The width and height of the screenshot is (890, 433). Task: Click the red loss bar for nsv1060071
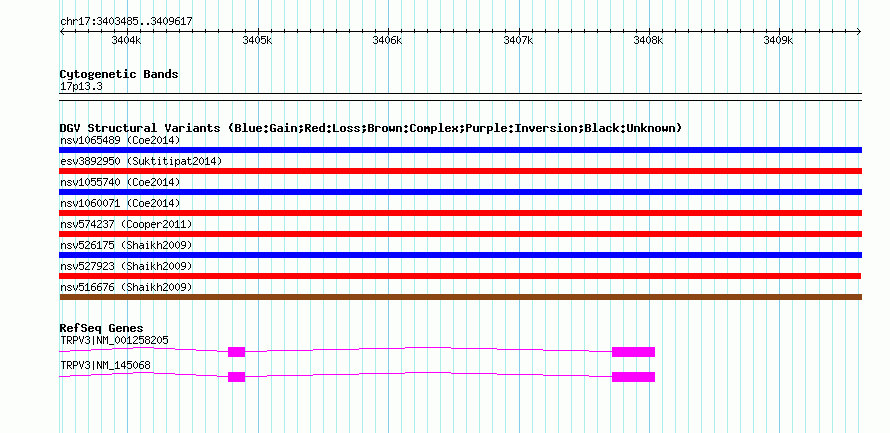point(461,213)
